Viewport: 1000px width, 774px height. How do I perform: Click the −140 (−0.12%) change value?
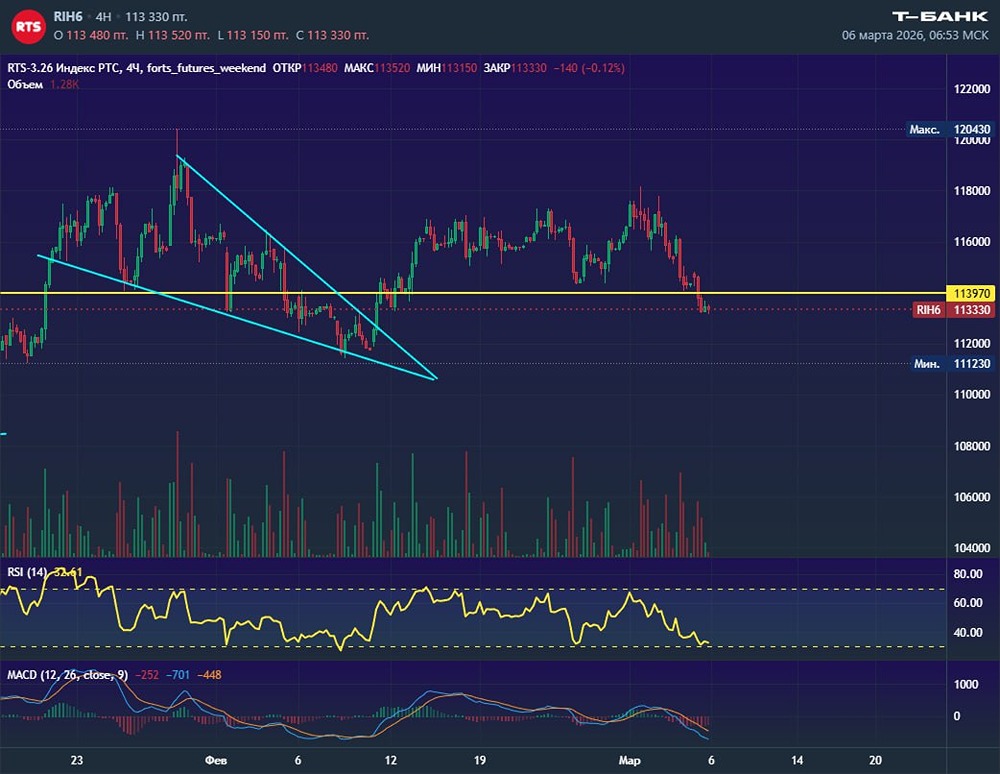(x=589, y=68)
